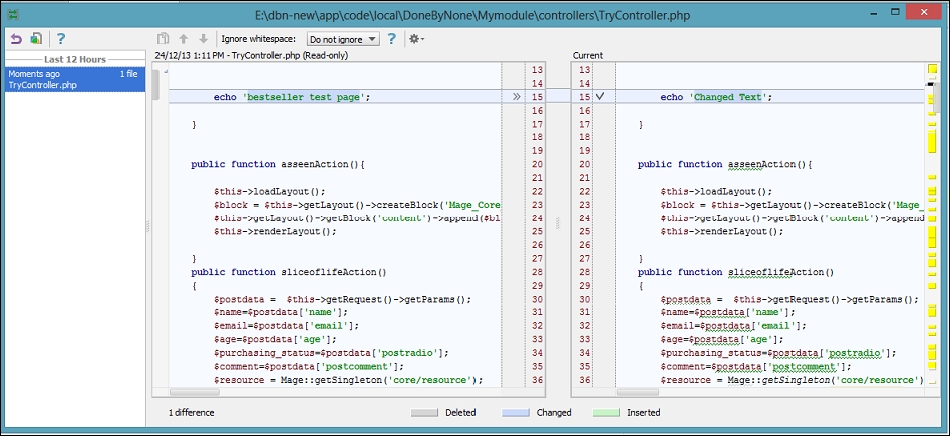
Task: Click the right pane horizontal scrollbar
Action: point(748,392)
